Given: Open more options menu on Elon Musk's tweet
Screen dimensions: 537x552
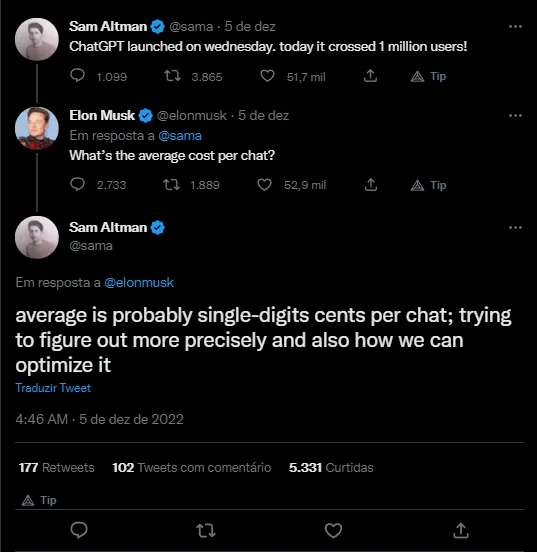Looking at the screenshot, I should point(515,115).
